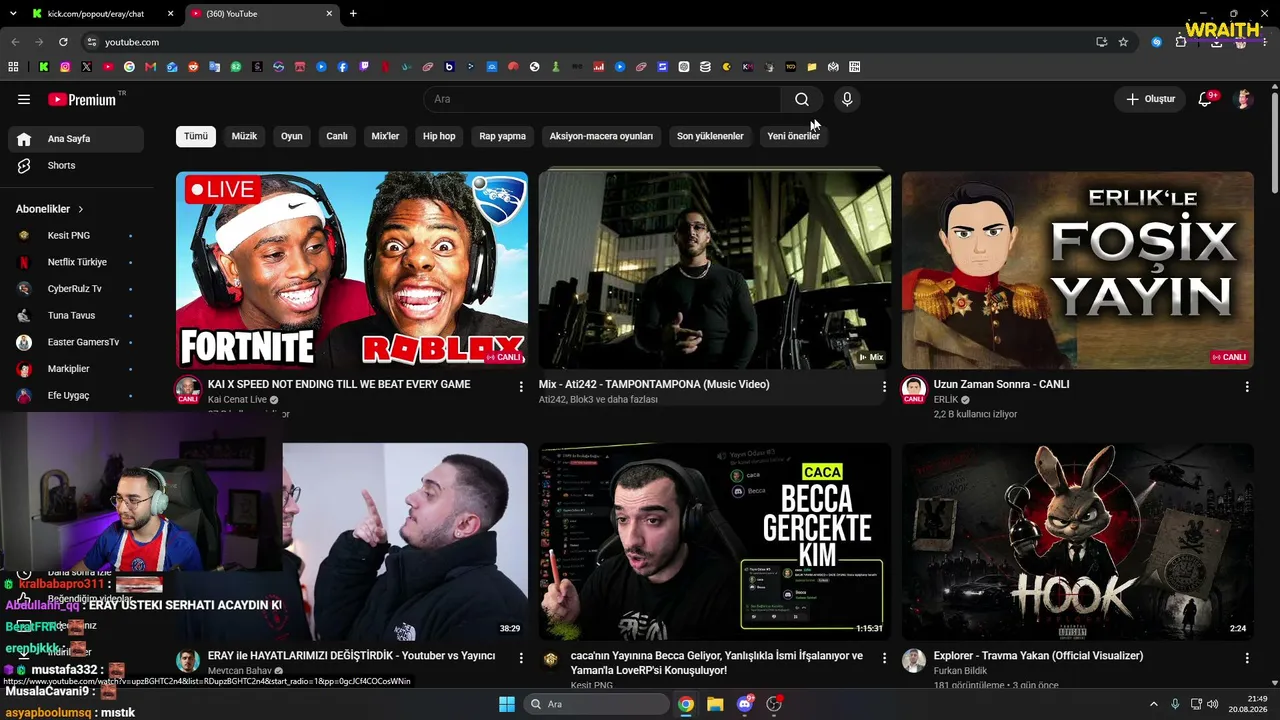Open Markiplier subscription channel
This screenshot has height=720, width=1280.
click(76, 369)
